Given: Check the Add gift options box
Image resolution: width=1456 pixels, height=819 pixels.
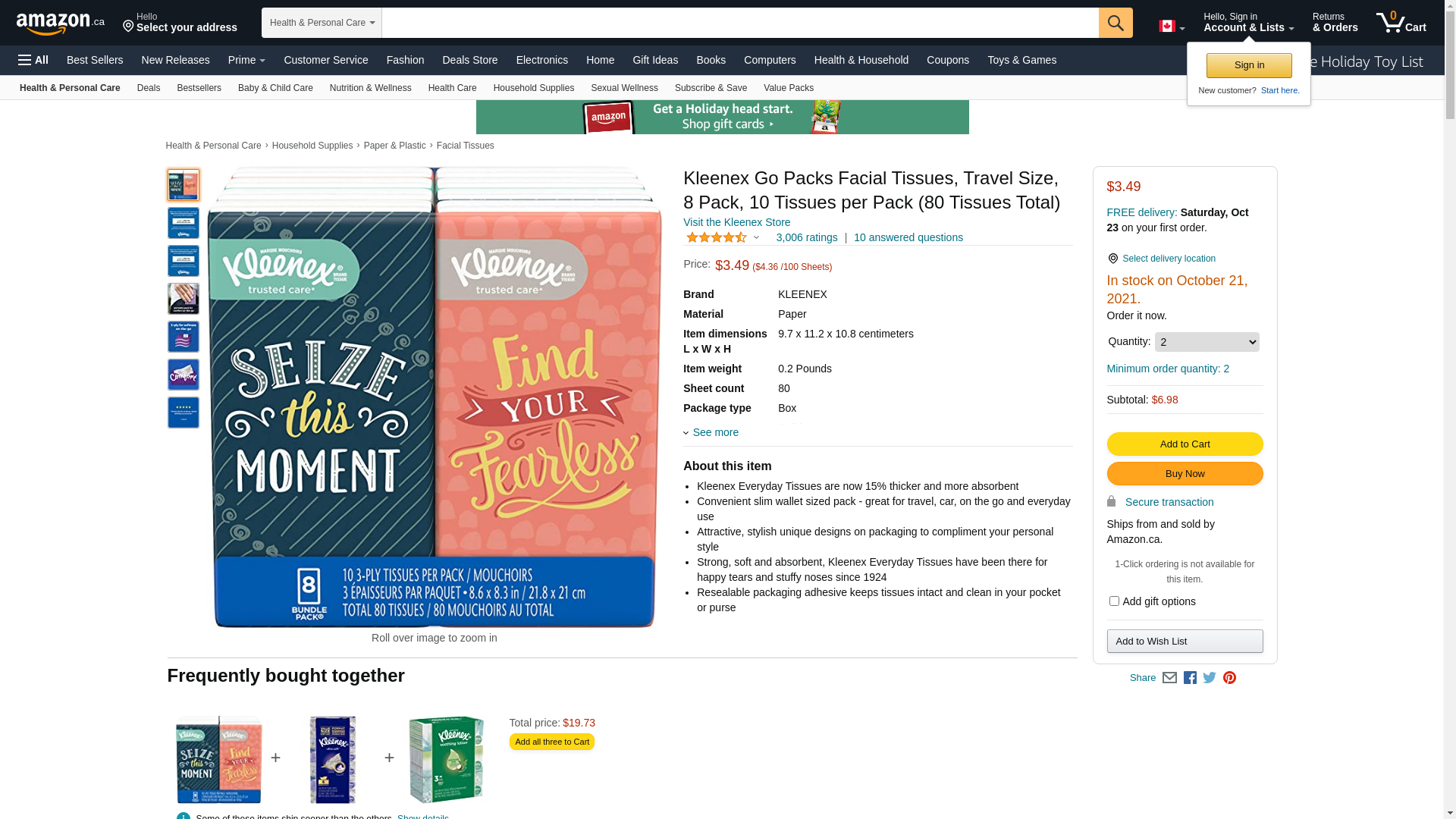Looking at the screenshot, I should 1114,601.
